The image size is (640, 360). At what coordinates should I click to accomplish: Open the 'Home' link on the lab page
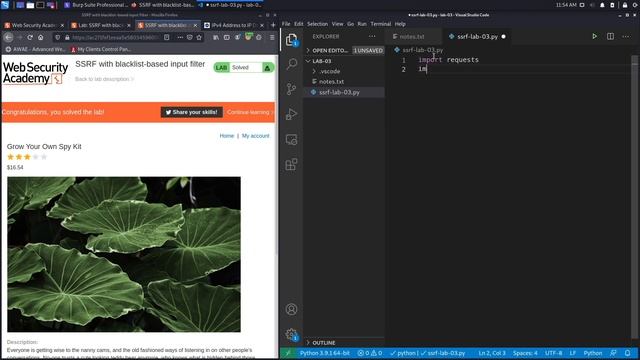(227, 136)
